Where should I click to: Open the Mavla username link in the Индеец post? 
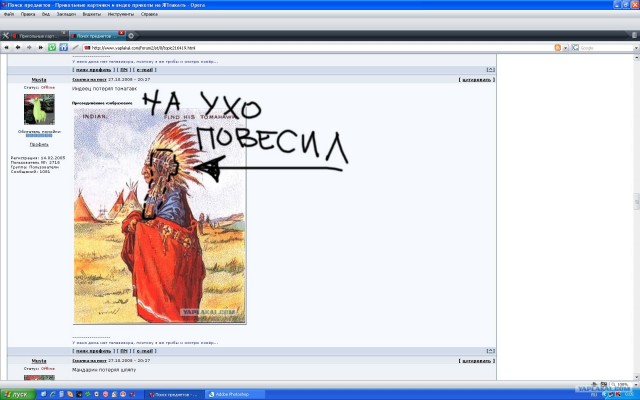39,80
